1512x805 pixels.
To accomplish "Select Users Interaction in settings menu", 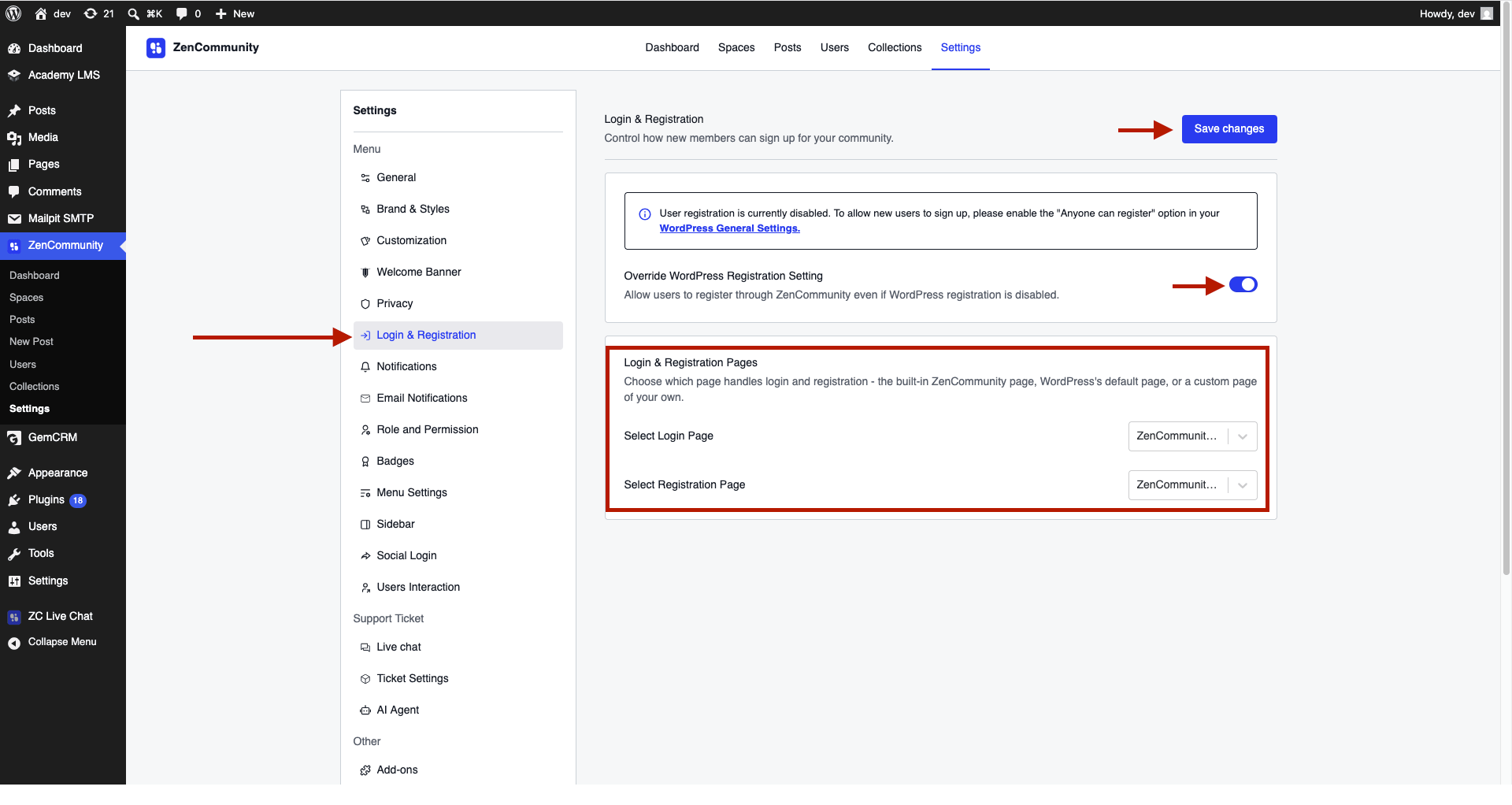I will pyautogui.click(x=458, y=588).
